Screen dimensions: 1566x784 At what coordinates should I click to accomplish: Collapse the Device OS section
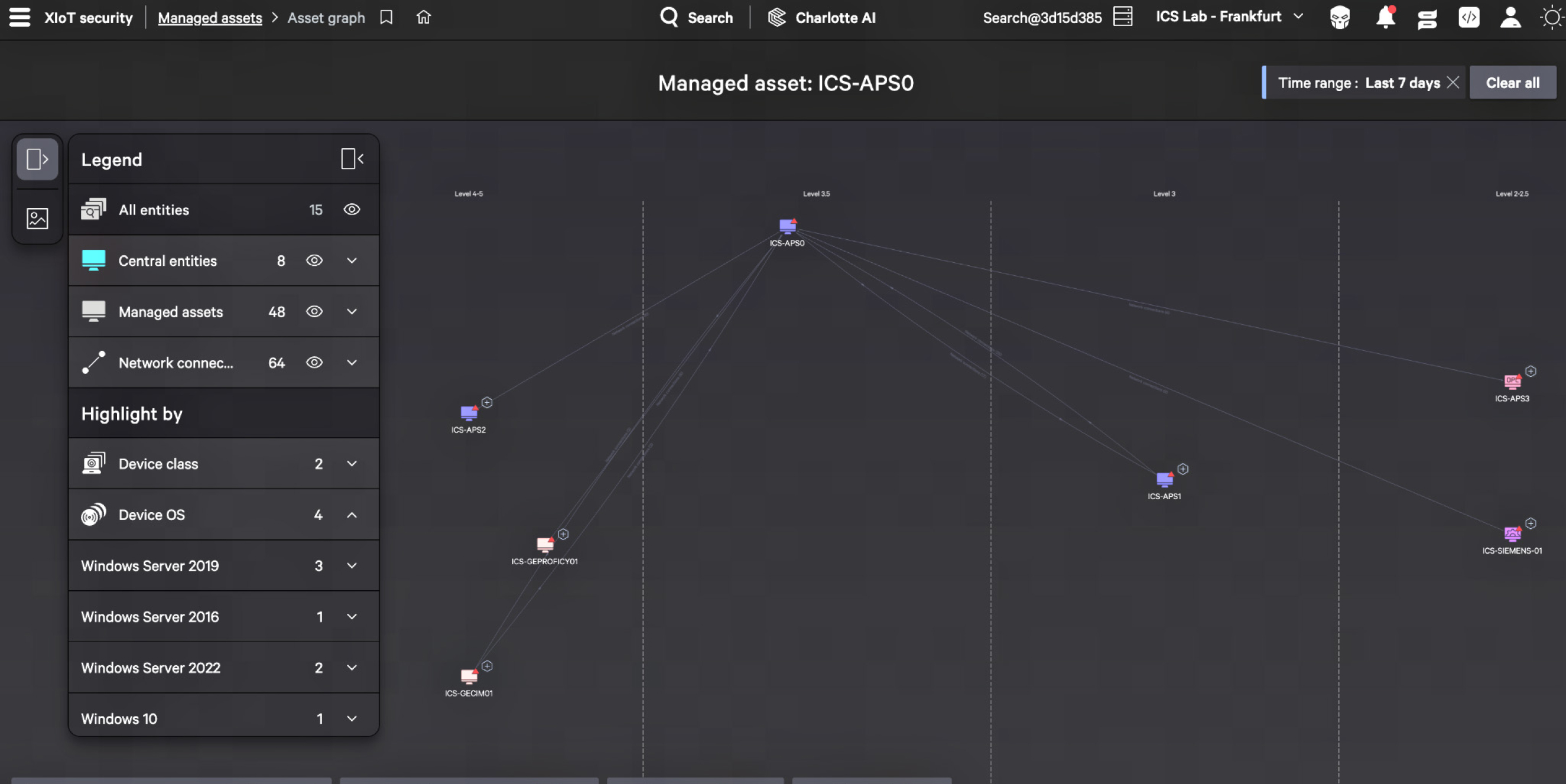(x=352, y=515)
